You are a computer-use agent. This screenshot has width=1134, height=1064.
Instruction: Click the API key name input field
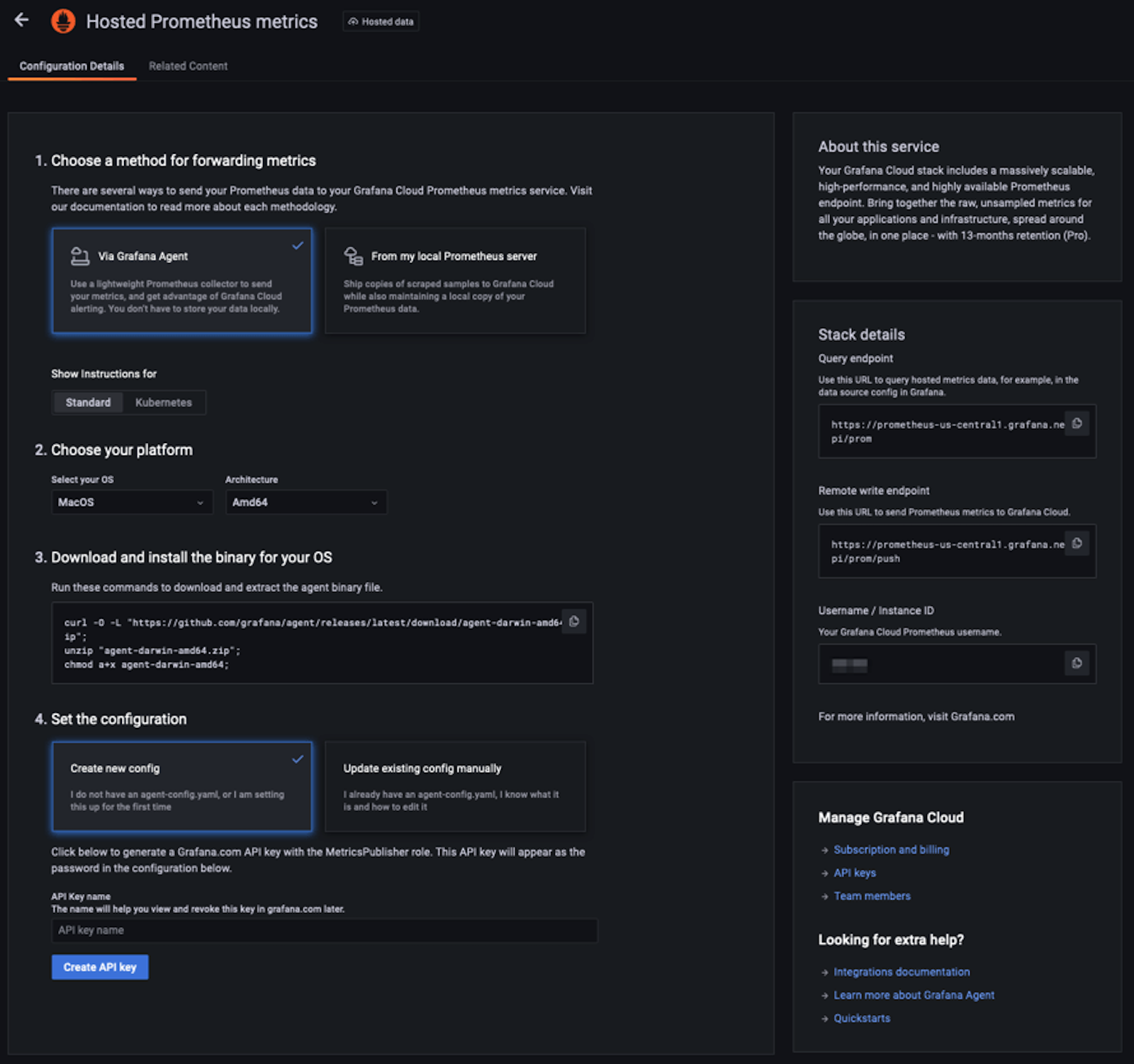[324, 931]
